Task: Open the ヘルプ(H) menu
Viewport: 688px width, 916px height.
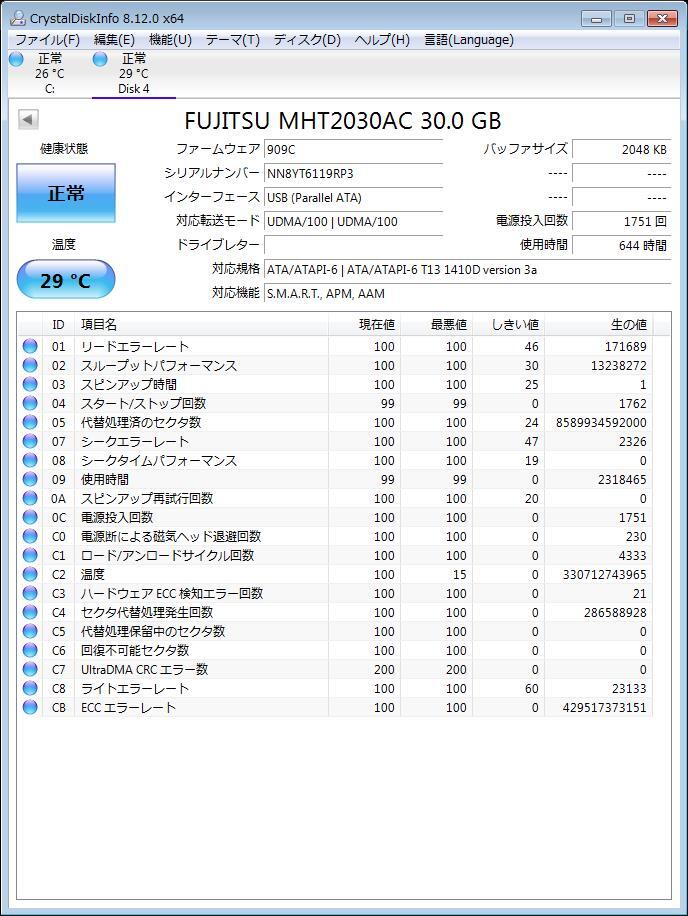Action: point(382,40)
